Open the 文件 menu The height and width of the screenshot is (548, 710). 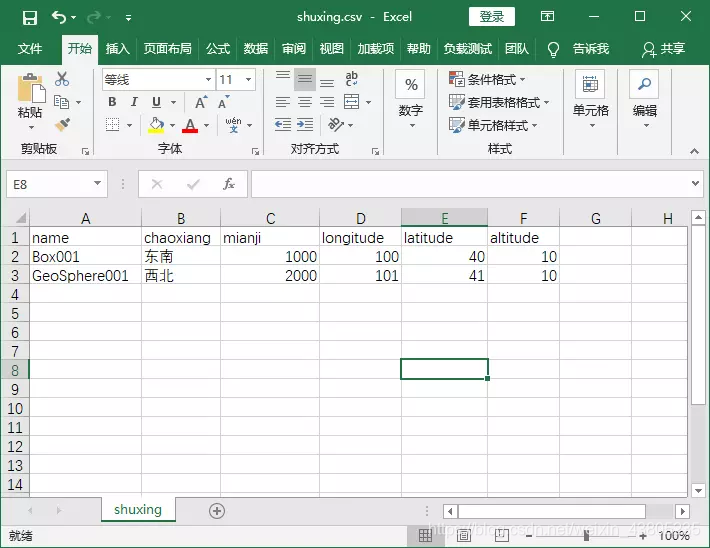click(x=30, y=48)
